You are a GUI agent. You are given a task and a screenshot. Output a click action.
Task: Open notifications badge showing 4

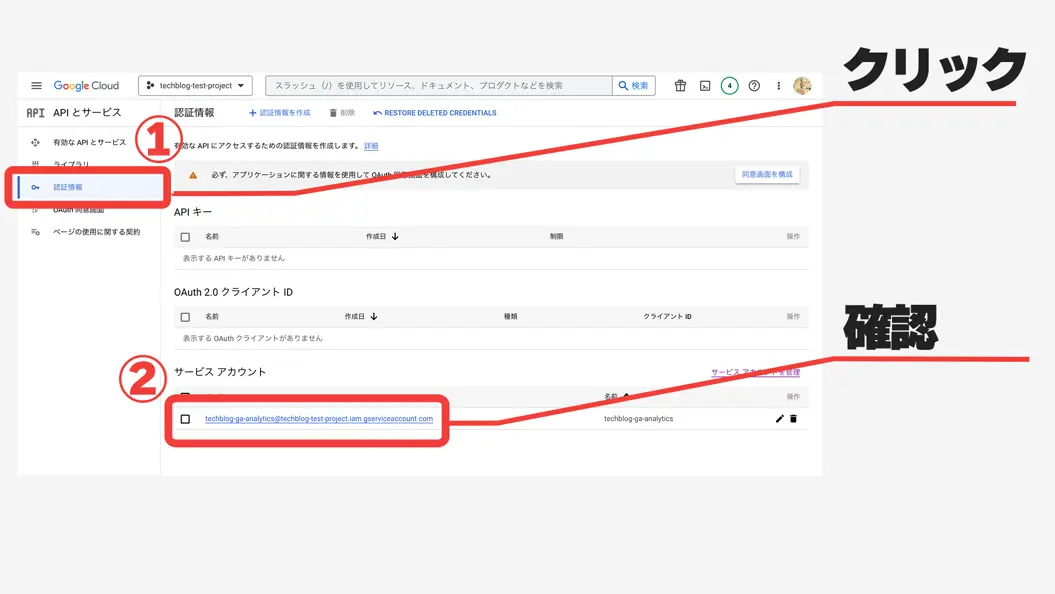[729, 85]
